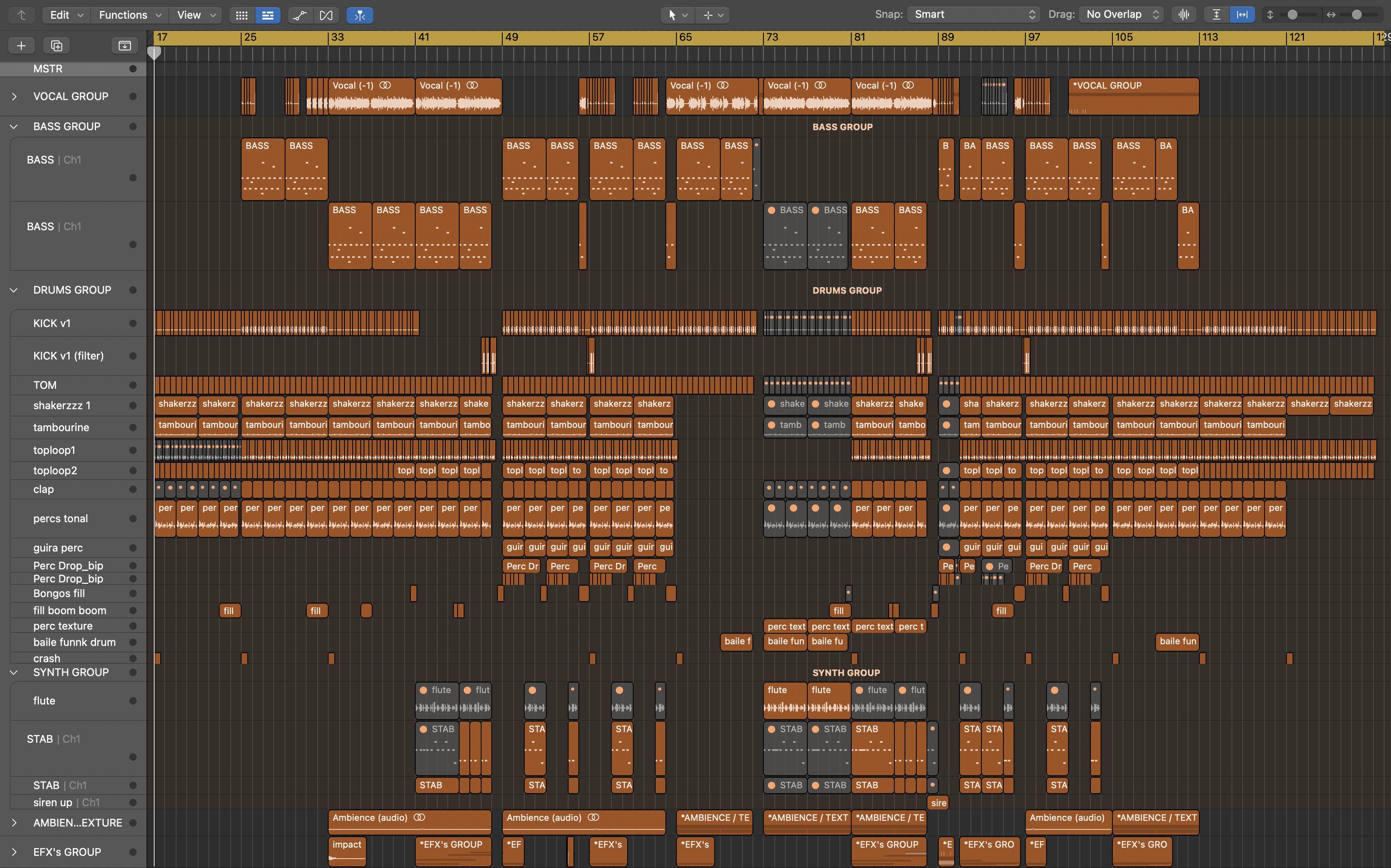Toggle shakerzzz 1 track on/off dot
The width and height of the screenshot is (1391, 868).
(133, 405)
